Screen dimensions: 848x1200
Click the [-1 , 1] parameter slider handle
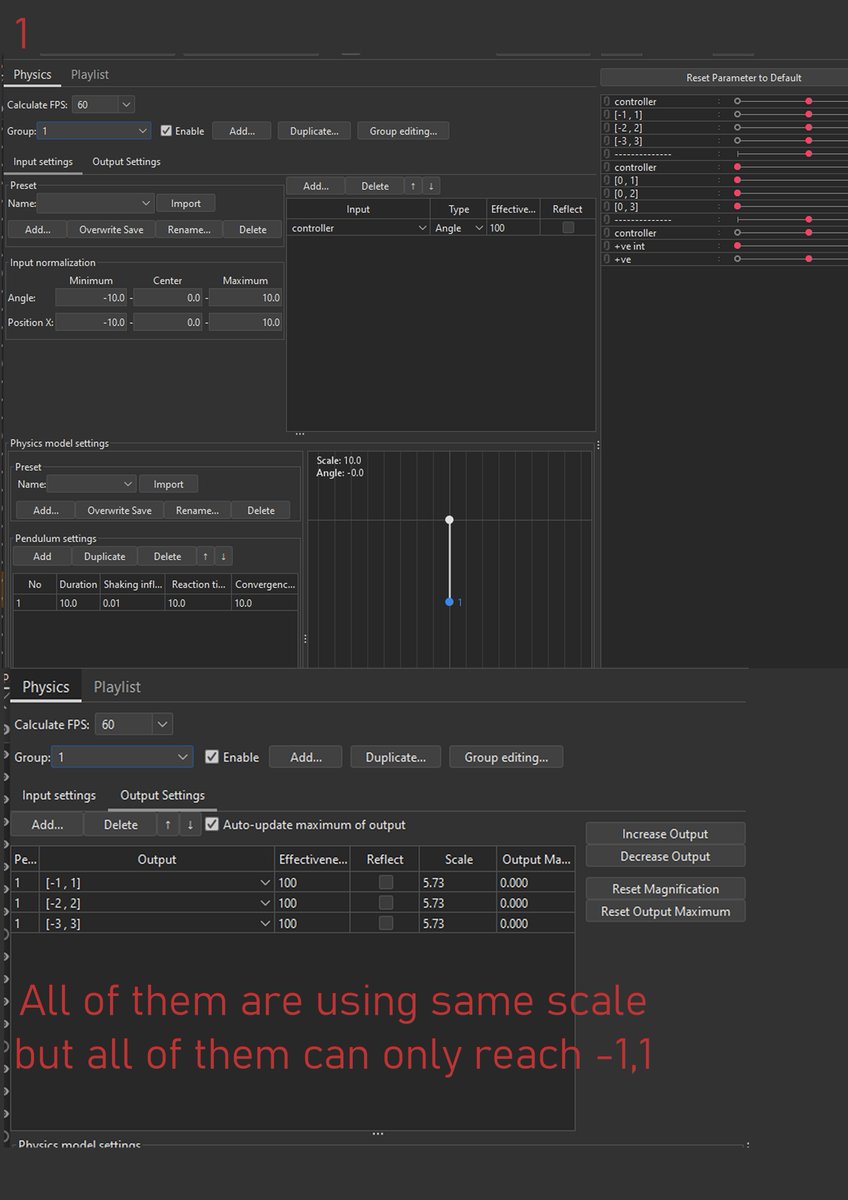coord(809,115)
